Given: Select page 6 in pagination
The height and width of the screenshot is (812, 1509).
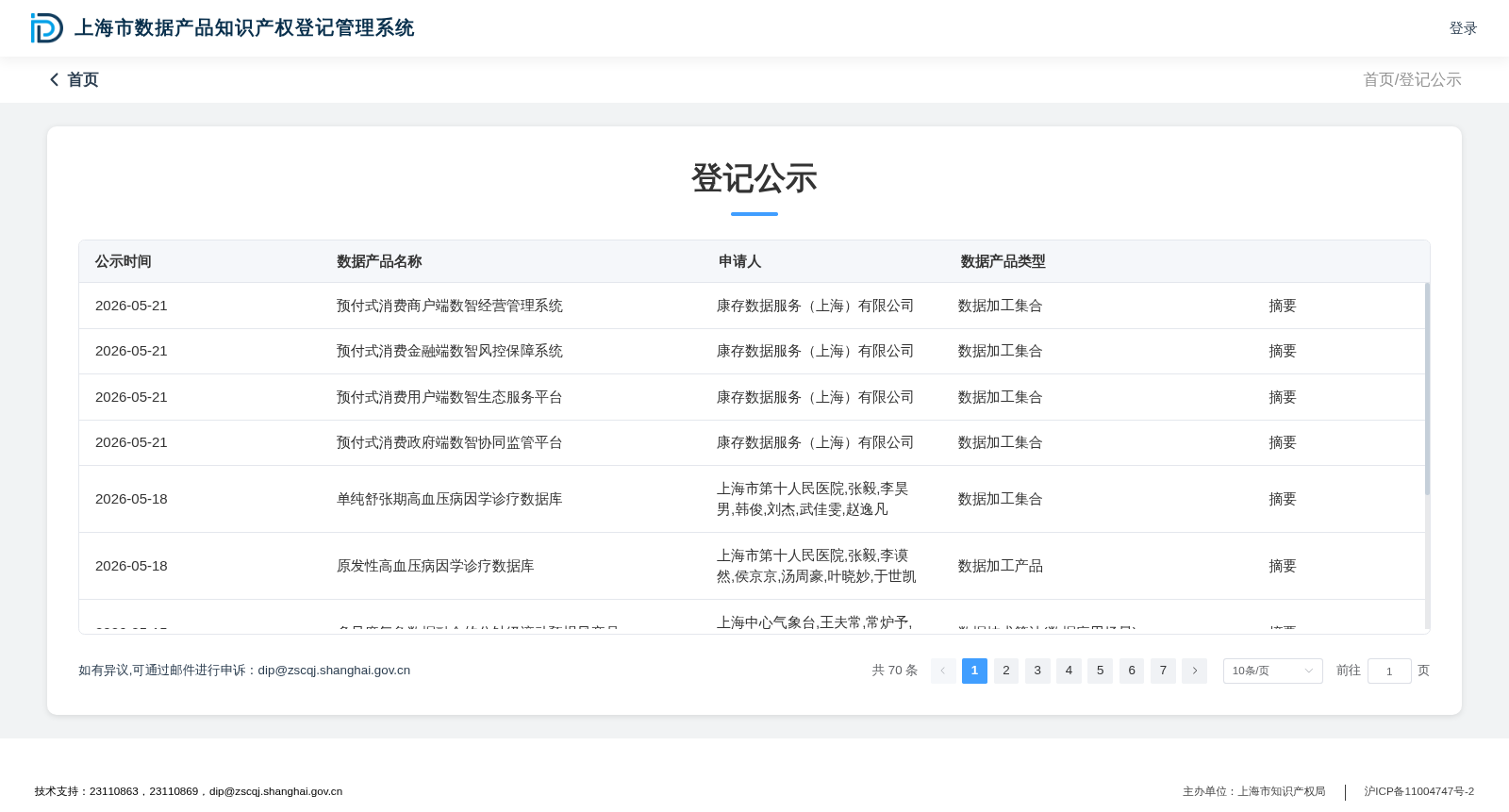Looking at the screenshot, I should point(1132,671).
